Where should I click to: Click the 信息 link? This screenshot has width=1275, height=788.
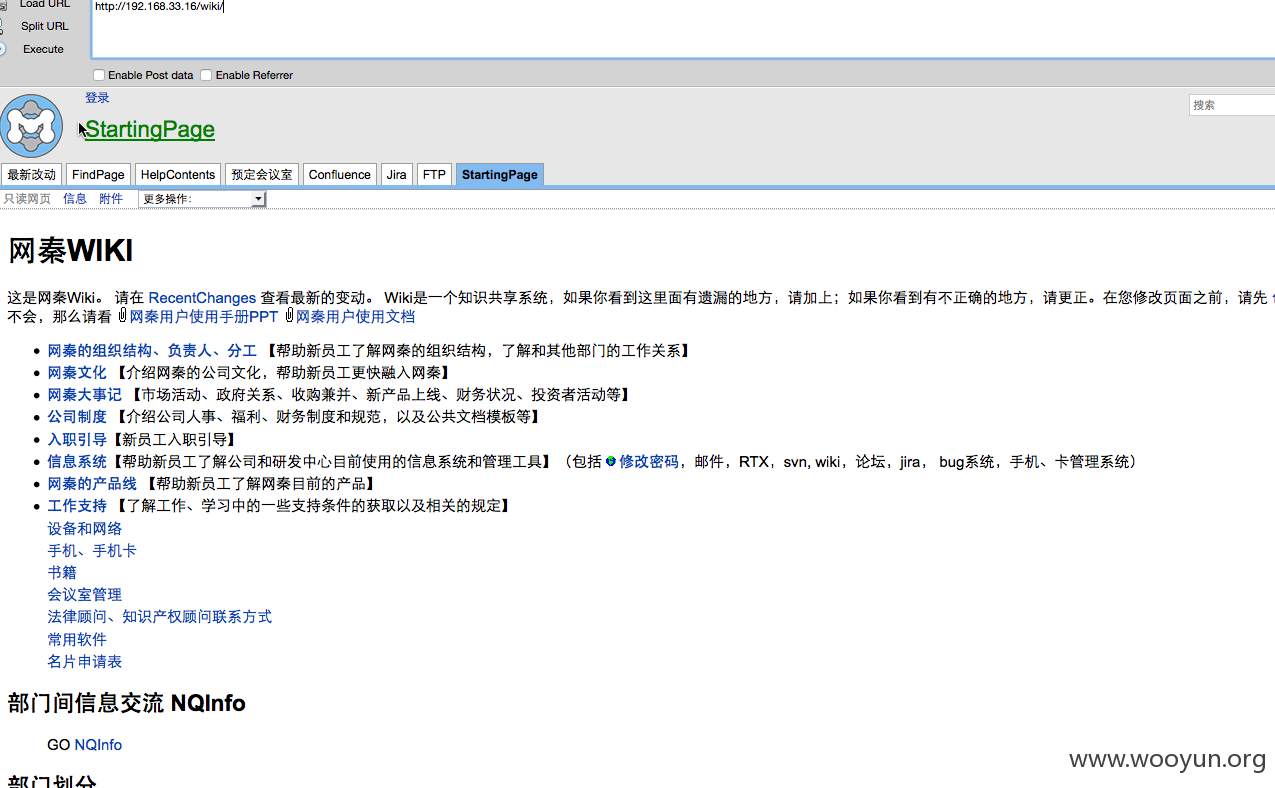[x=75, y=199]
